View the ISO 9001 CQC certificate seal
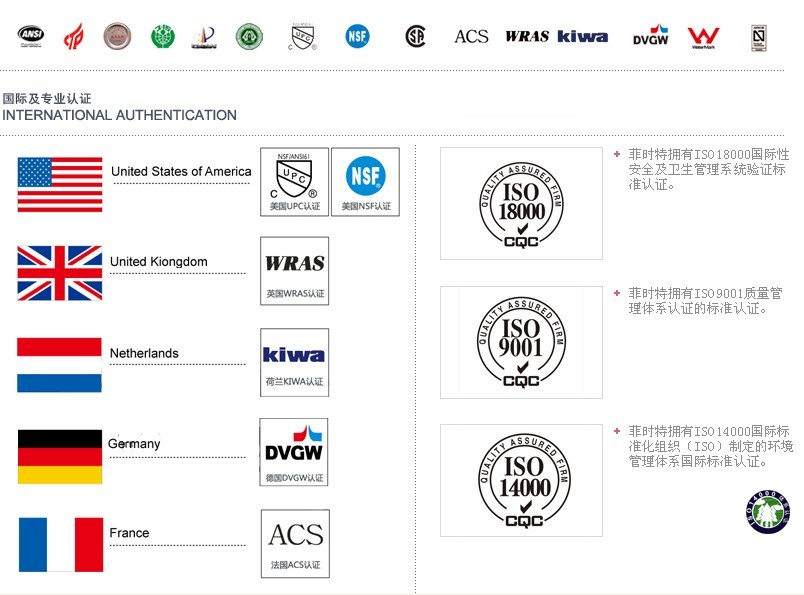This screenshot has height=595, width=804. point(521,342)
